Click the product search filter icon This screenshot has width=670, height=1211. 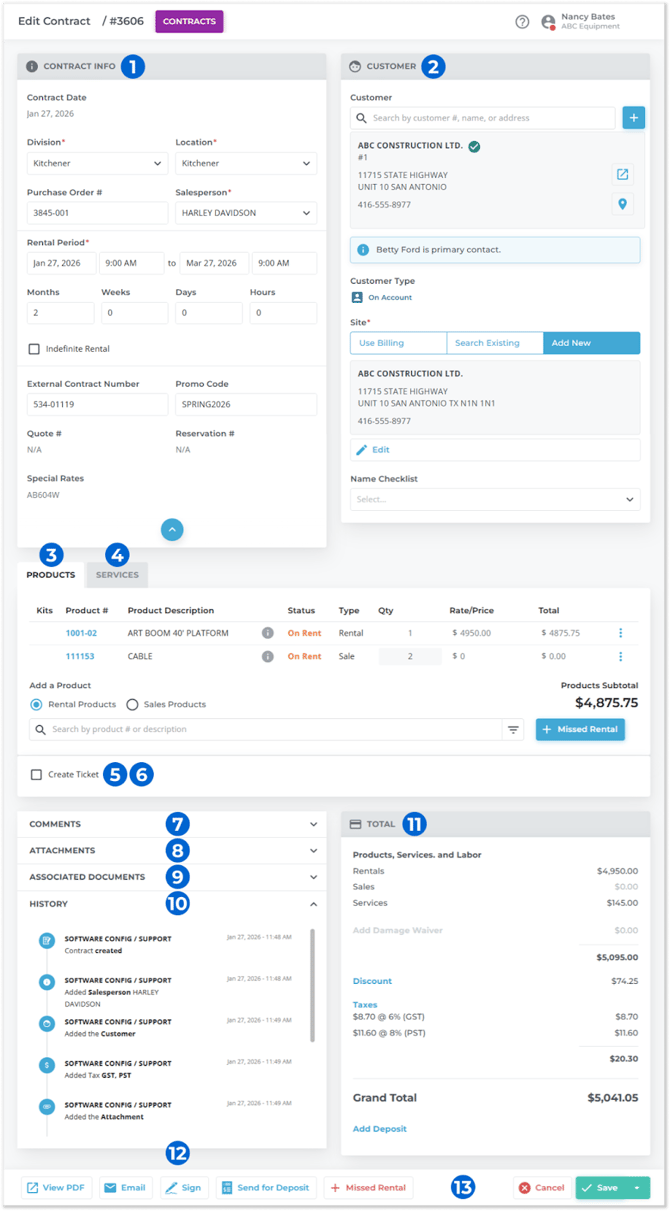(513, 730)
